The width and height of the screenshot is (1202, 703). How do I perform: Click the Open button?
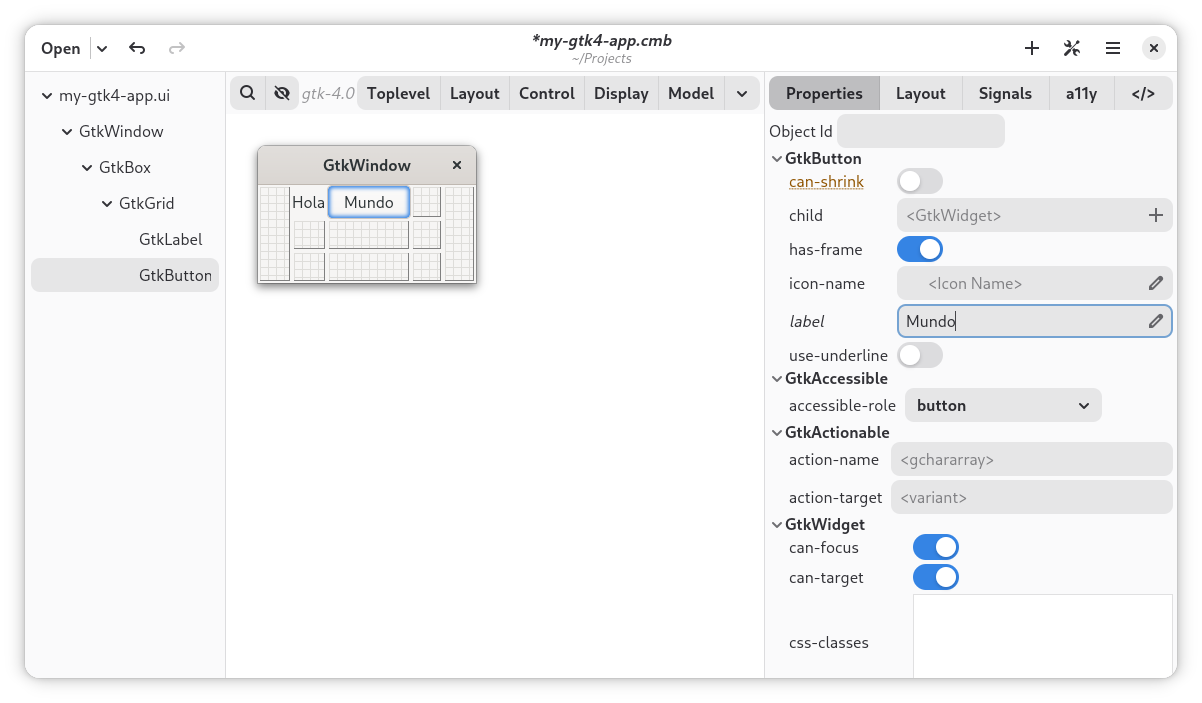pyautogui.click(x=60, y=48)
